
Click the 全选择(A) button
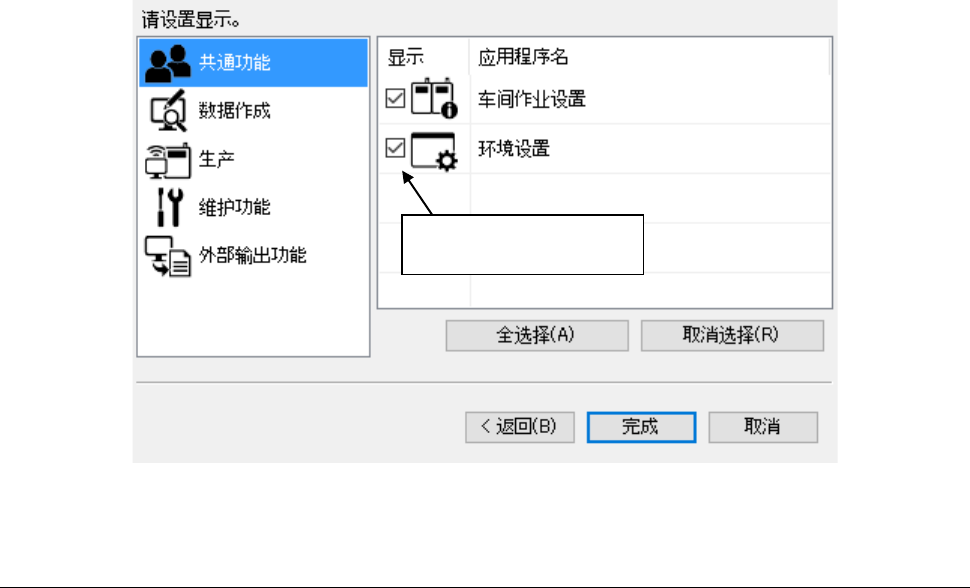coord(537,335)
